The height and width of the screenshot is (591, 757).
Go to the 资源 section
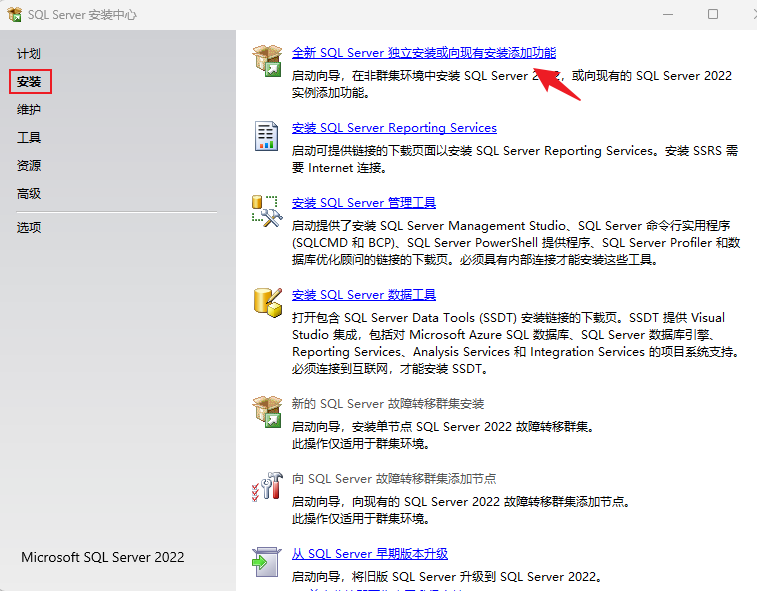[x=28, y=166]
